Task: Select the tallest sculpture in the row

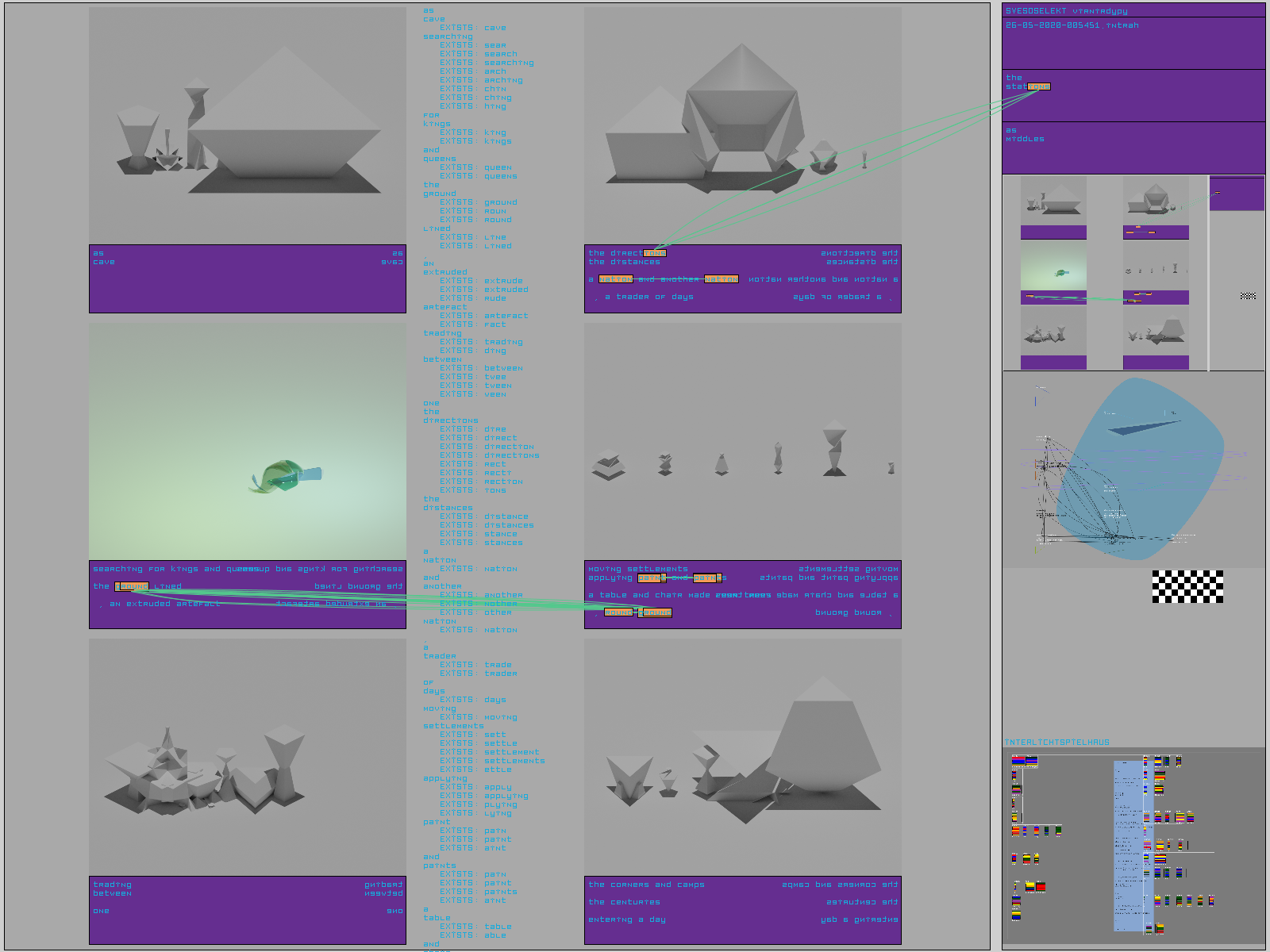Action: coord(834,449)
